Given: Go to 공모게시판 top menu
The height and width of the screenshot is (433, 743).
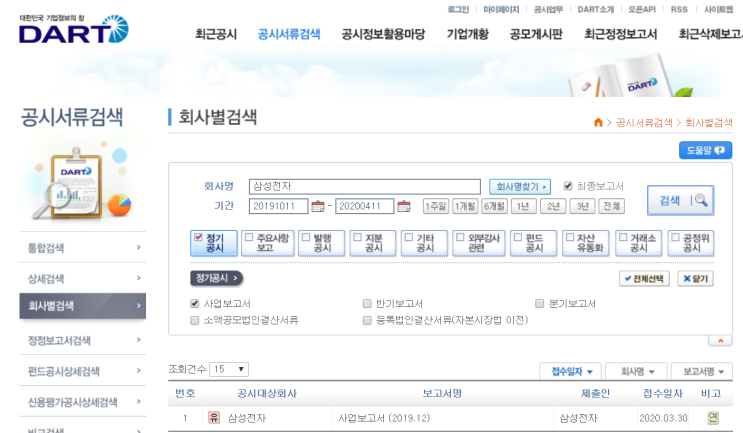Looking at the screenshot, I should coord(536,34).
